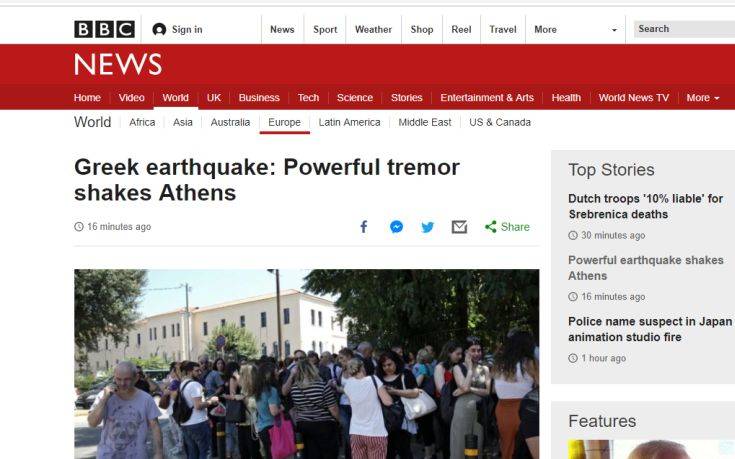Open Tech section in news bar
Viewport: 735px width, 459px height.
coord(308,98)
